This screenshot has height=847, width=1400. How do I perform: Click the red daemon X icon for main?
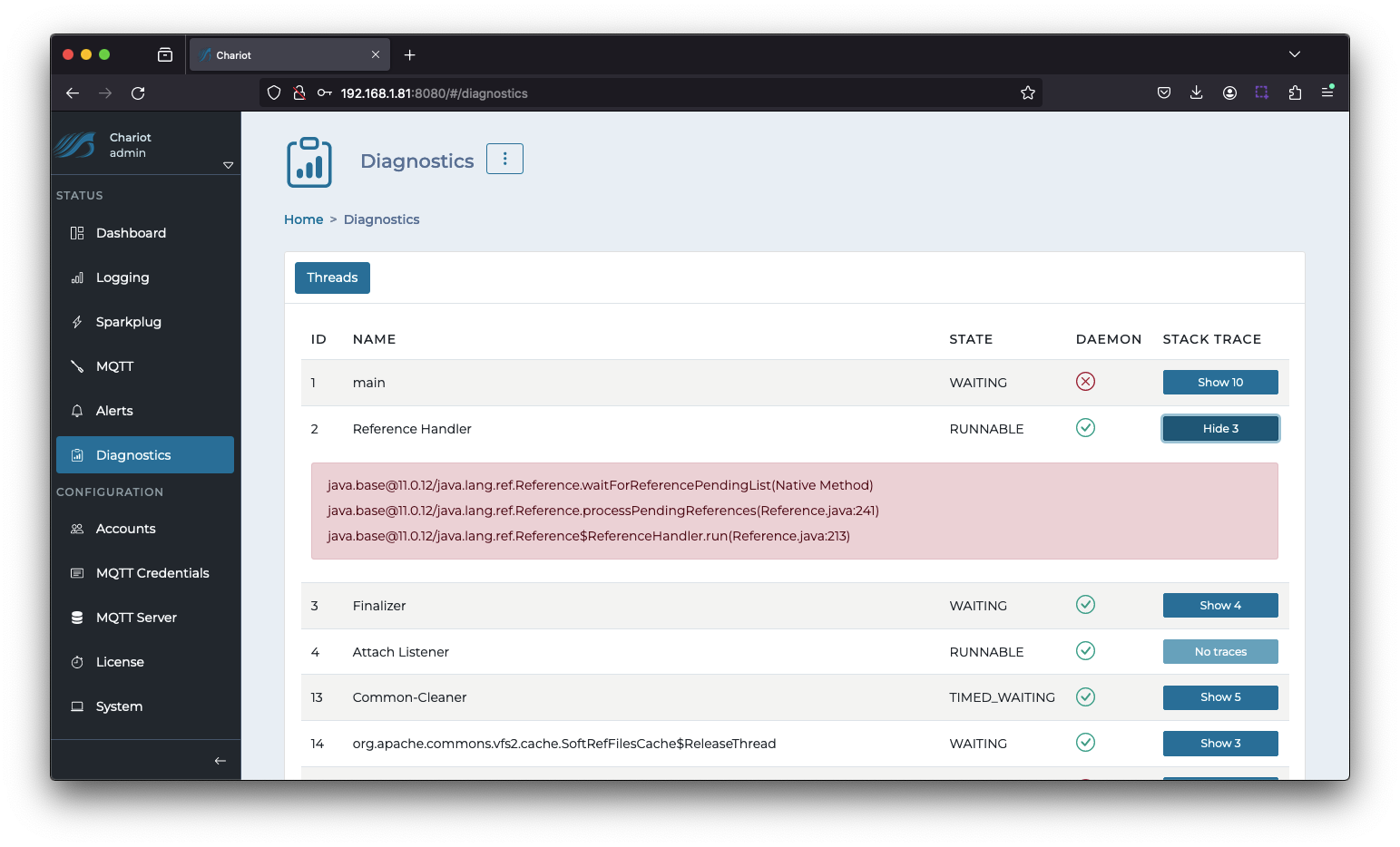click(x=1085, y=382)
